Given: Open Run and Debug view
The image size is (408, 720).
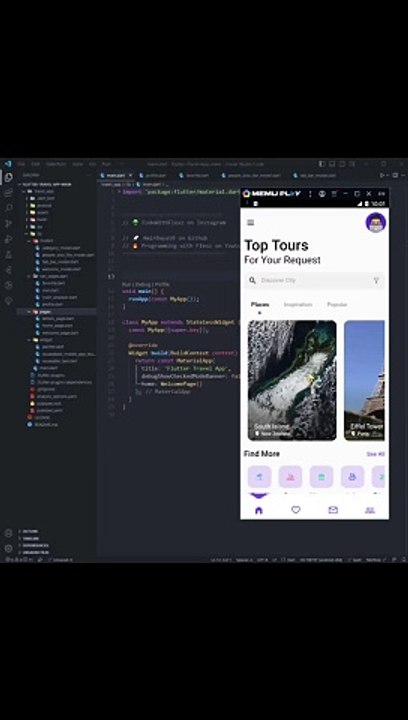Looking at the screenshot, I should 8,239.
